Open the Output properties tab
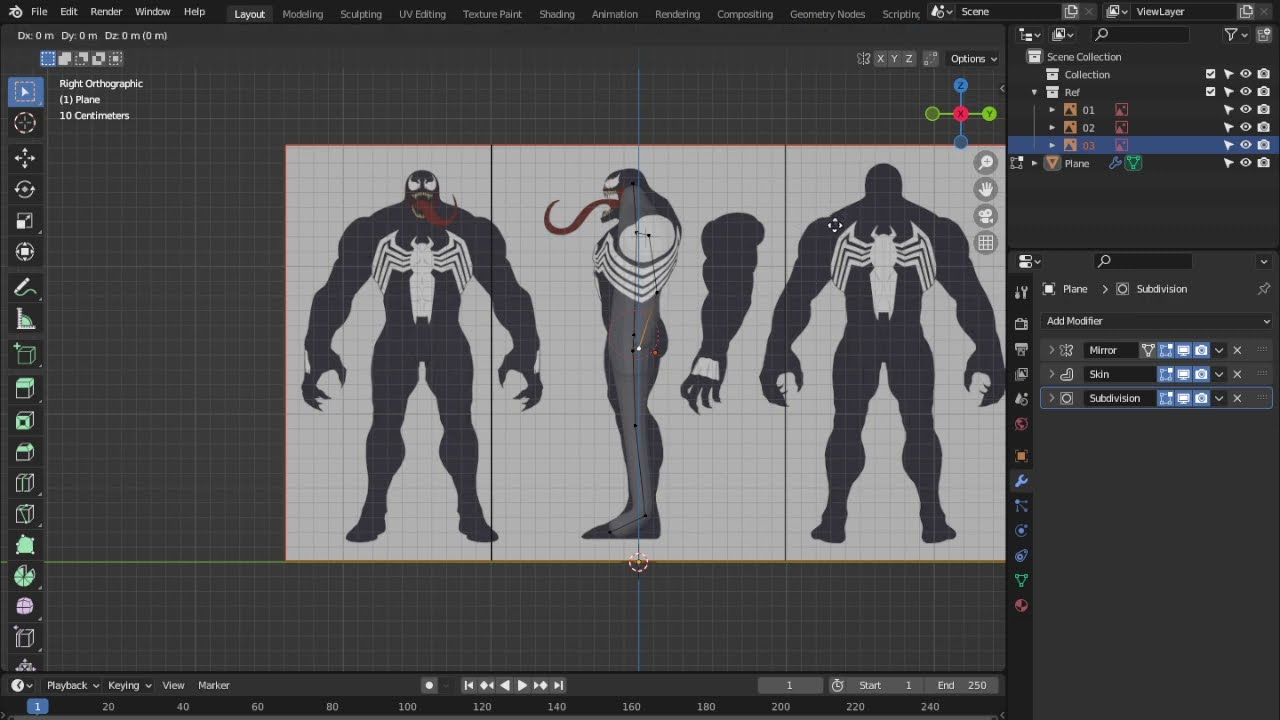The image size is (1280, 720). tap(1021, 349)
